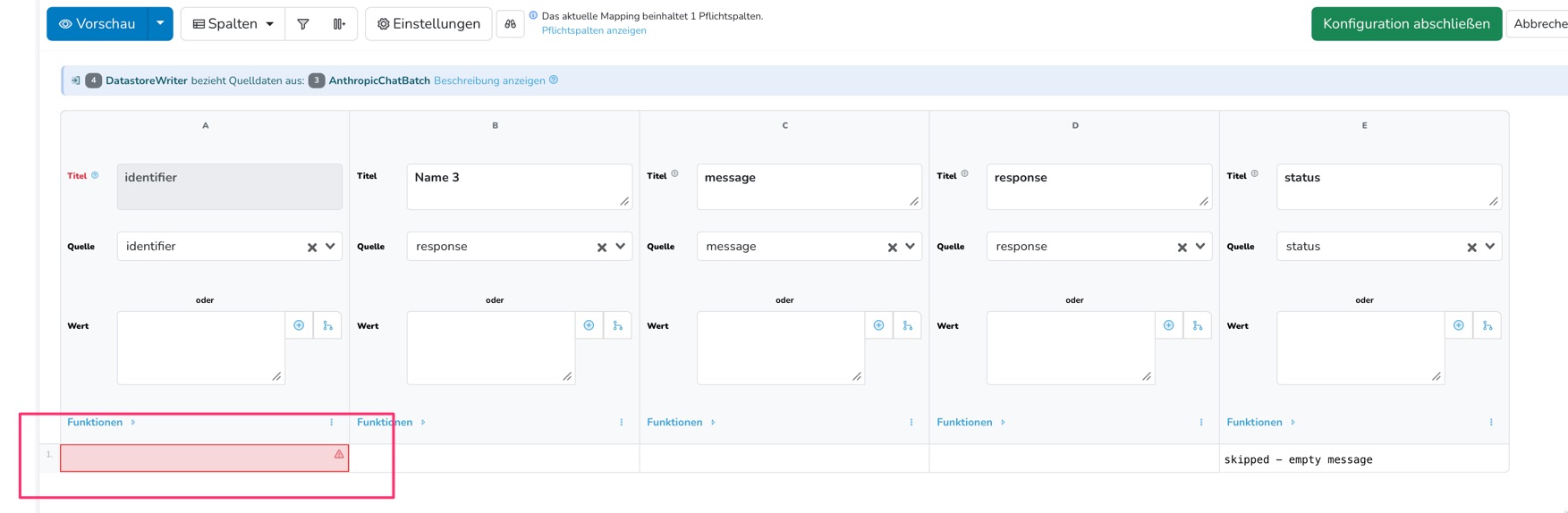Clear the Quelle selection in column D

[1182, 248]
